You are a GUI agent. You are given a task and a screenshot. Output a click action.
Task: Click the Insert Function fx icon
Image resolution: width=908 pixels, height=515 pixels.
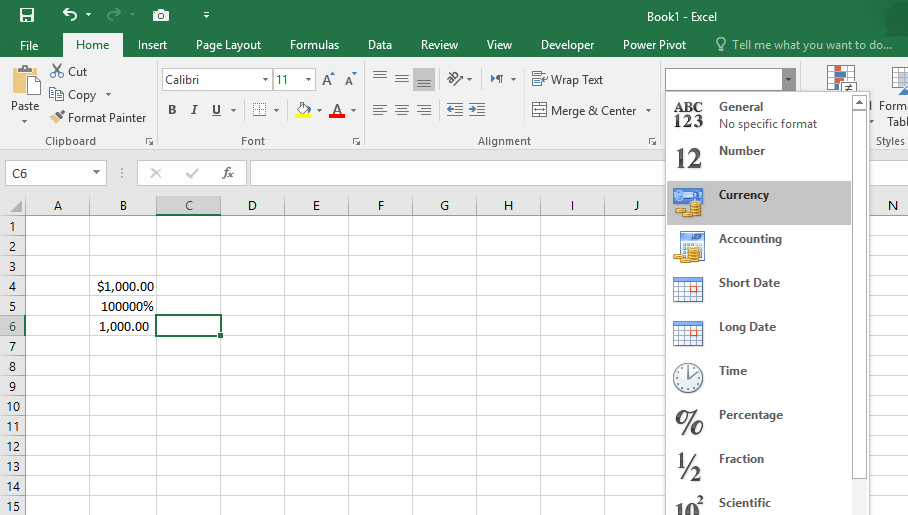coord(228,173)
